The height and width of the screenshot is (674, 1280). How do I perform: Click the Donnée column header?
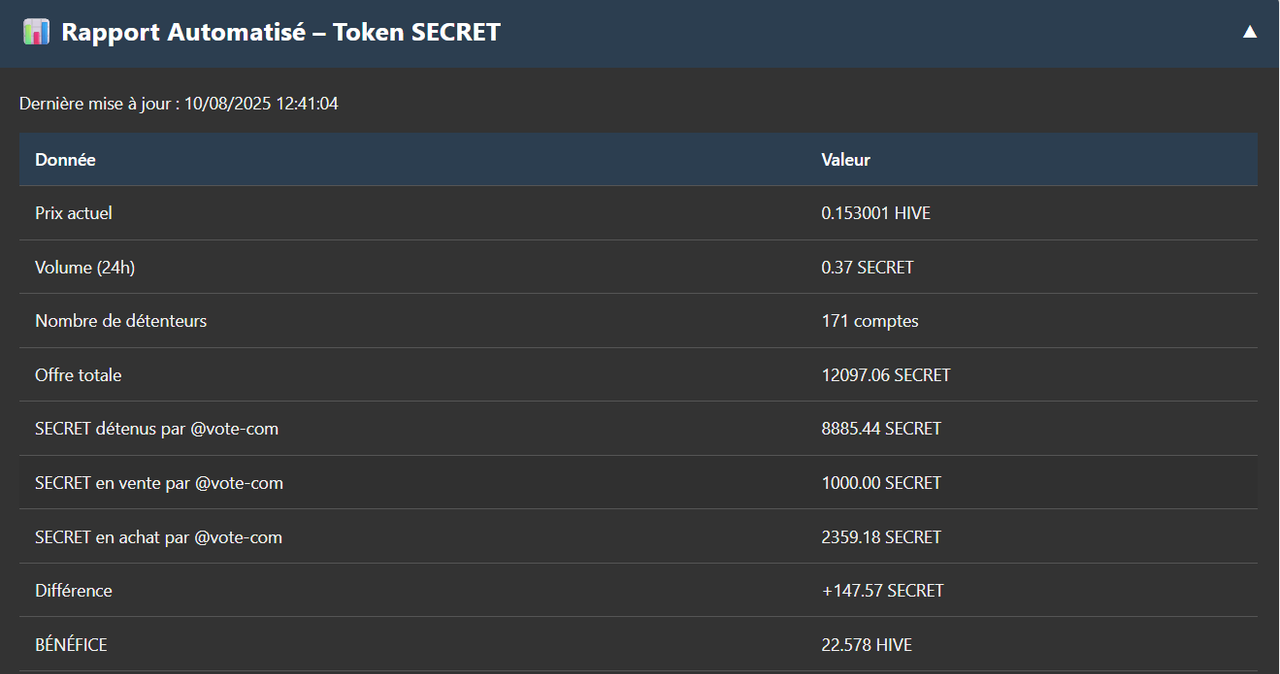point(65,160)
